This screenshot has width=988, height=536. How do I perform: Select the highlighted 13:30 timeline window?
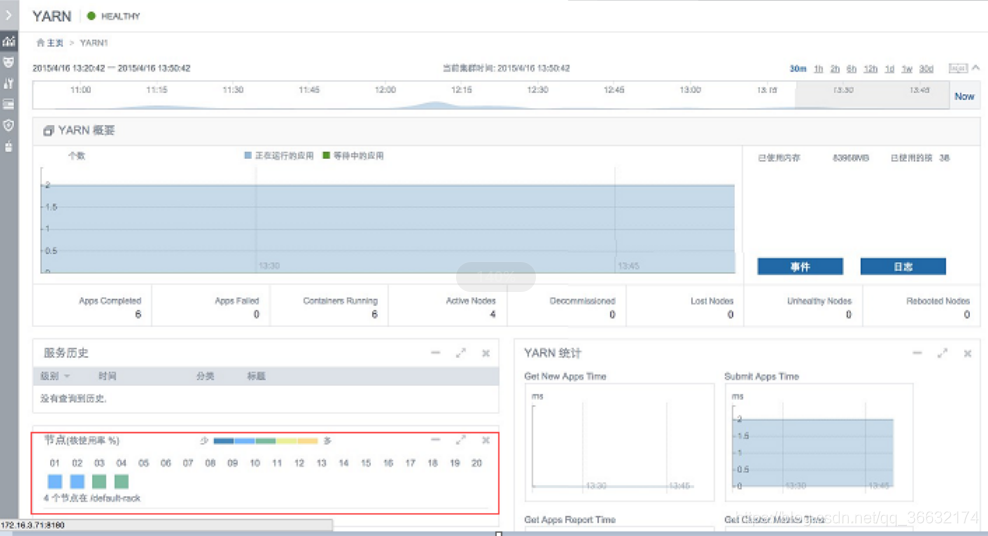(x=872, y=95)
